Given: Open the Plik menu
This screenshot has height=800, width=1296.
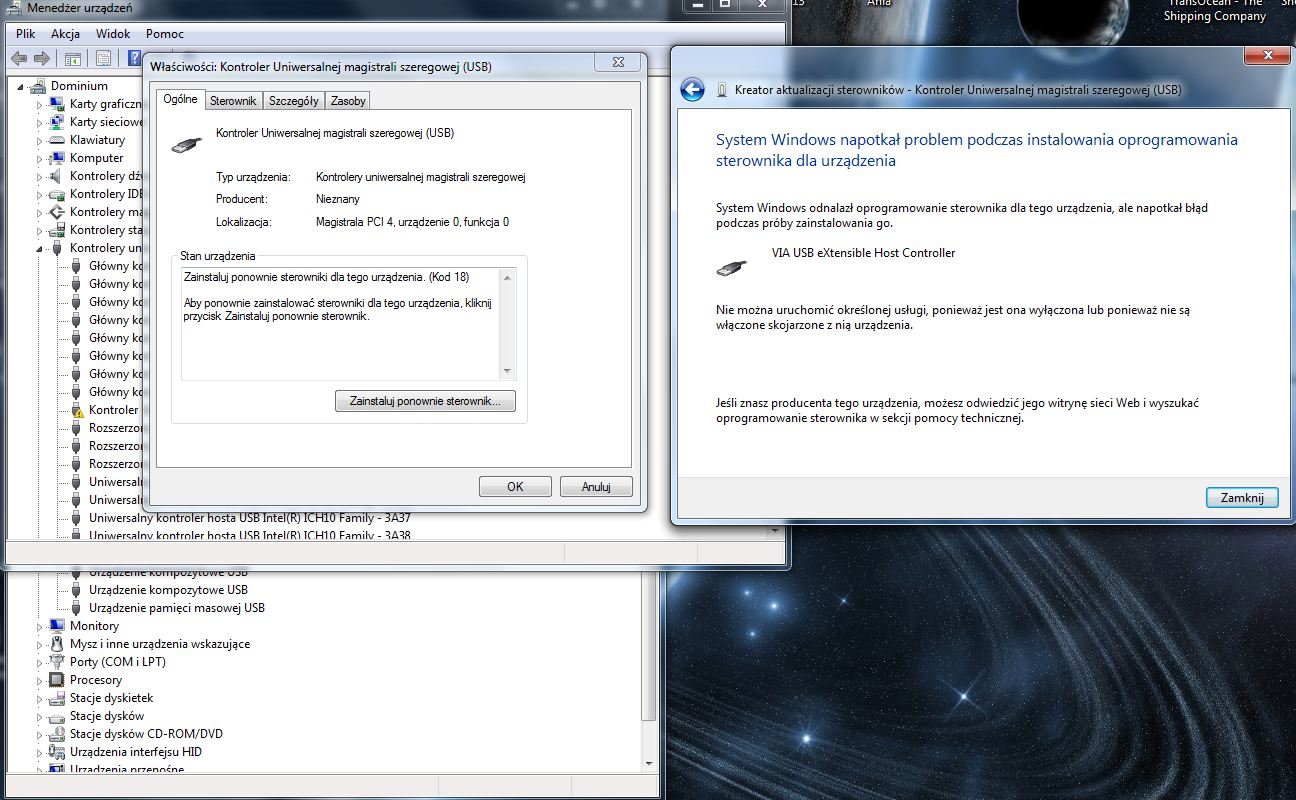Looking at the screenshot, I should [26, 34].
